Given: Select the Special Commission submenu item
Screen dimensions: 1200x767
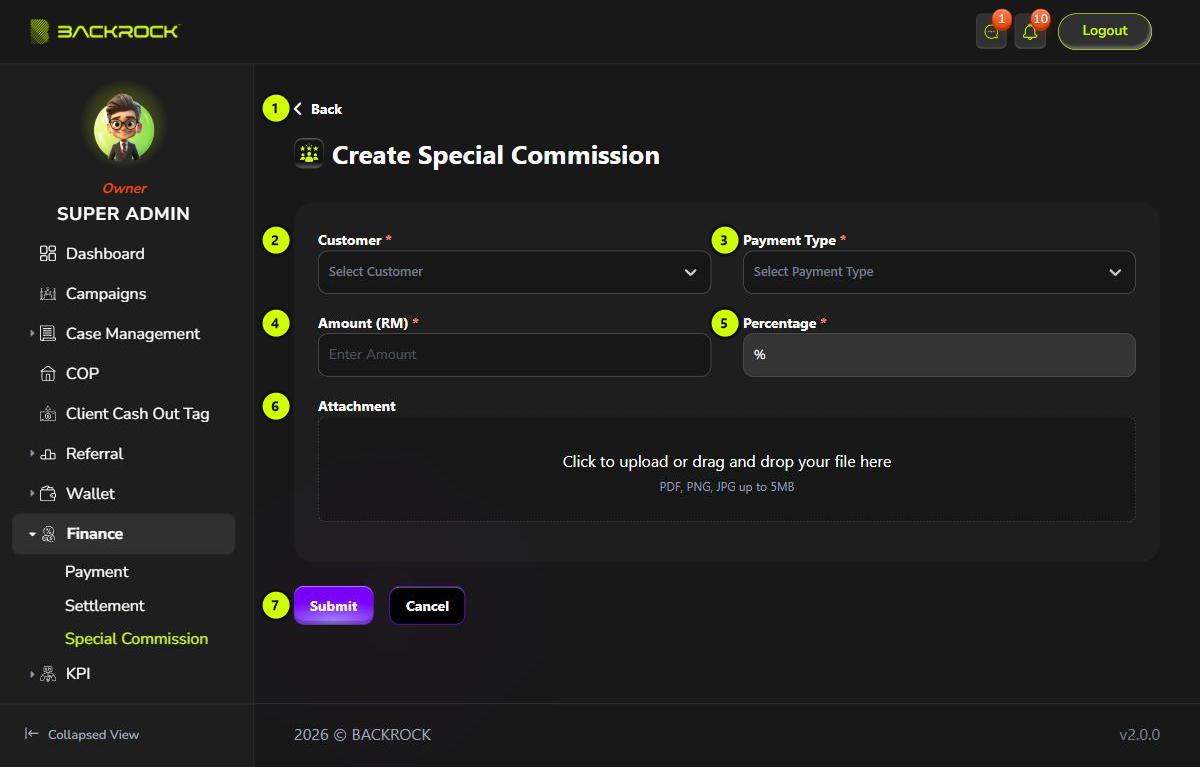Looking at the screenshot, I should 137,639.
